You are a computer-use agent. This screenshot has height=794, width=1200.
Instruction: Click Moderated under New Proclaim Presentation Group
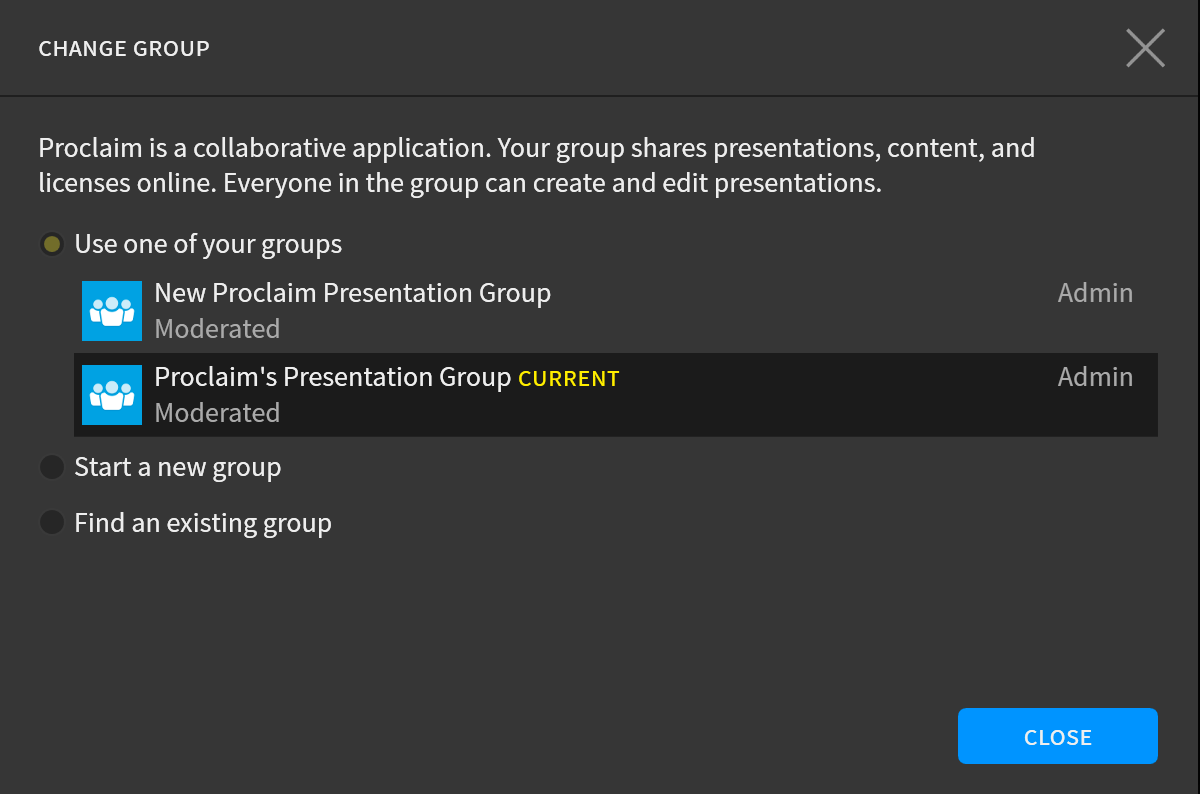[x=217, y=329]
